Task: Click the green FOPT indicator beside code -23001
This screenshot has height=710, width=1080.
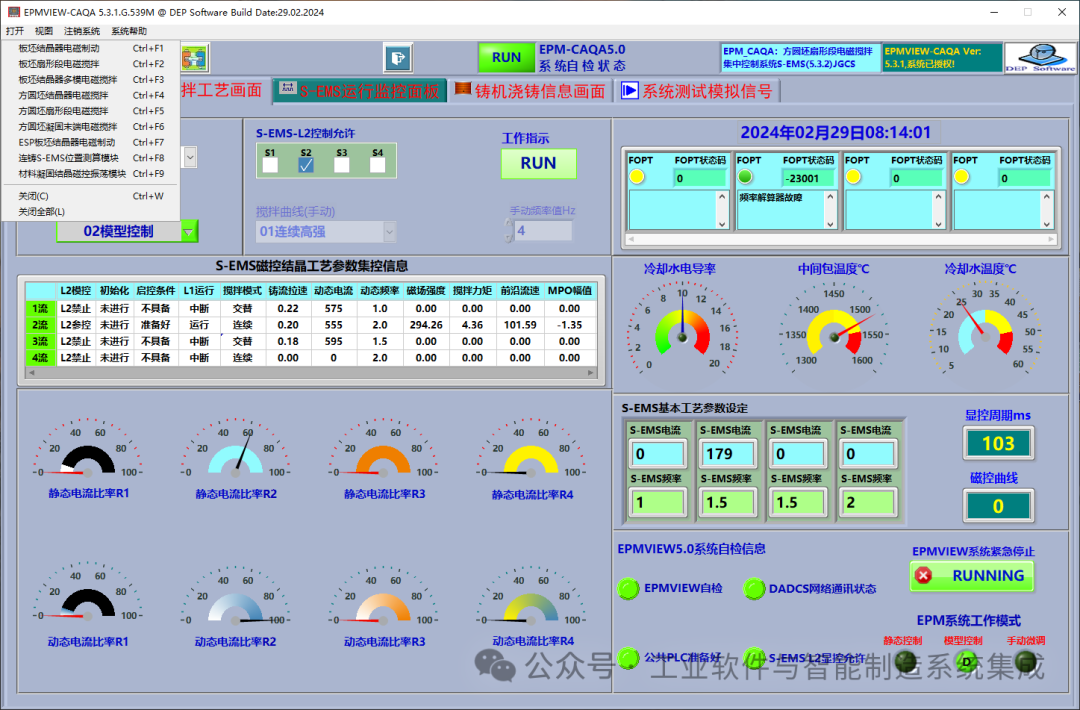Action: [x=745, y=177]
